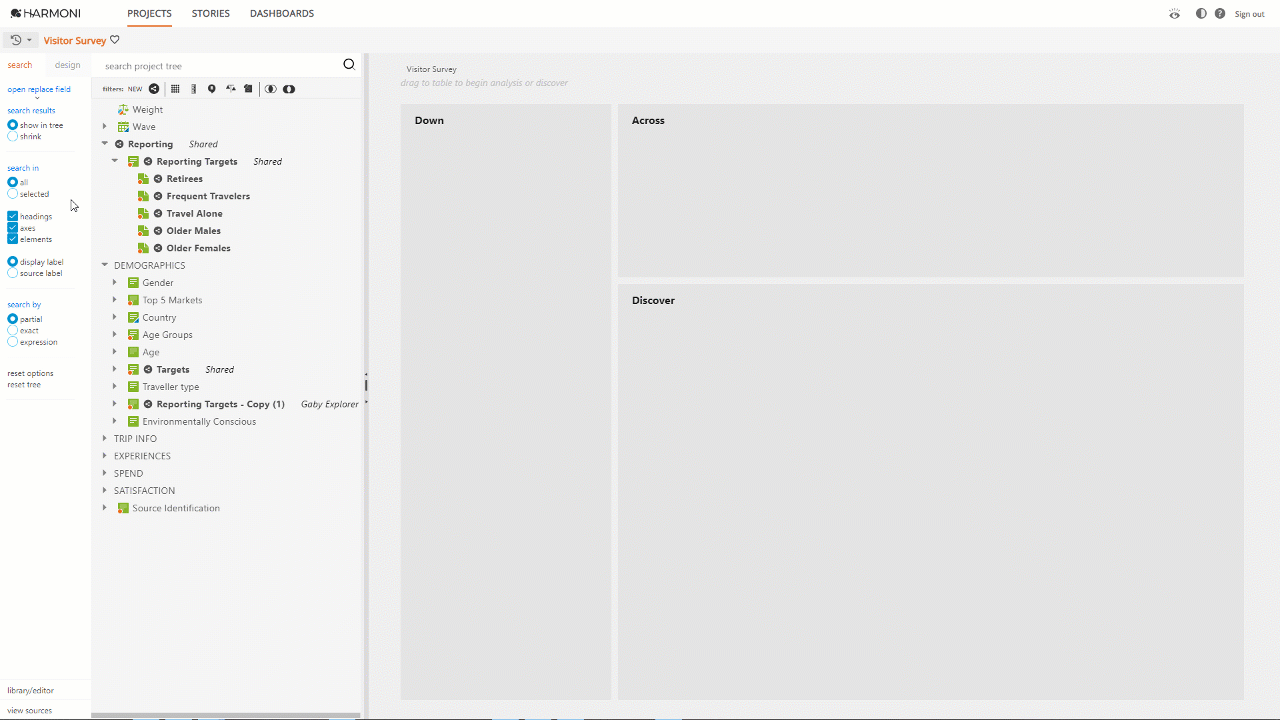
Task: Expand the SPEND section
Action: pyautogui.click(x=105, y=473)
